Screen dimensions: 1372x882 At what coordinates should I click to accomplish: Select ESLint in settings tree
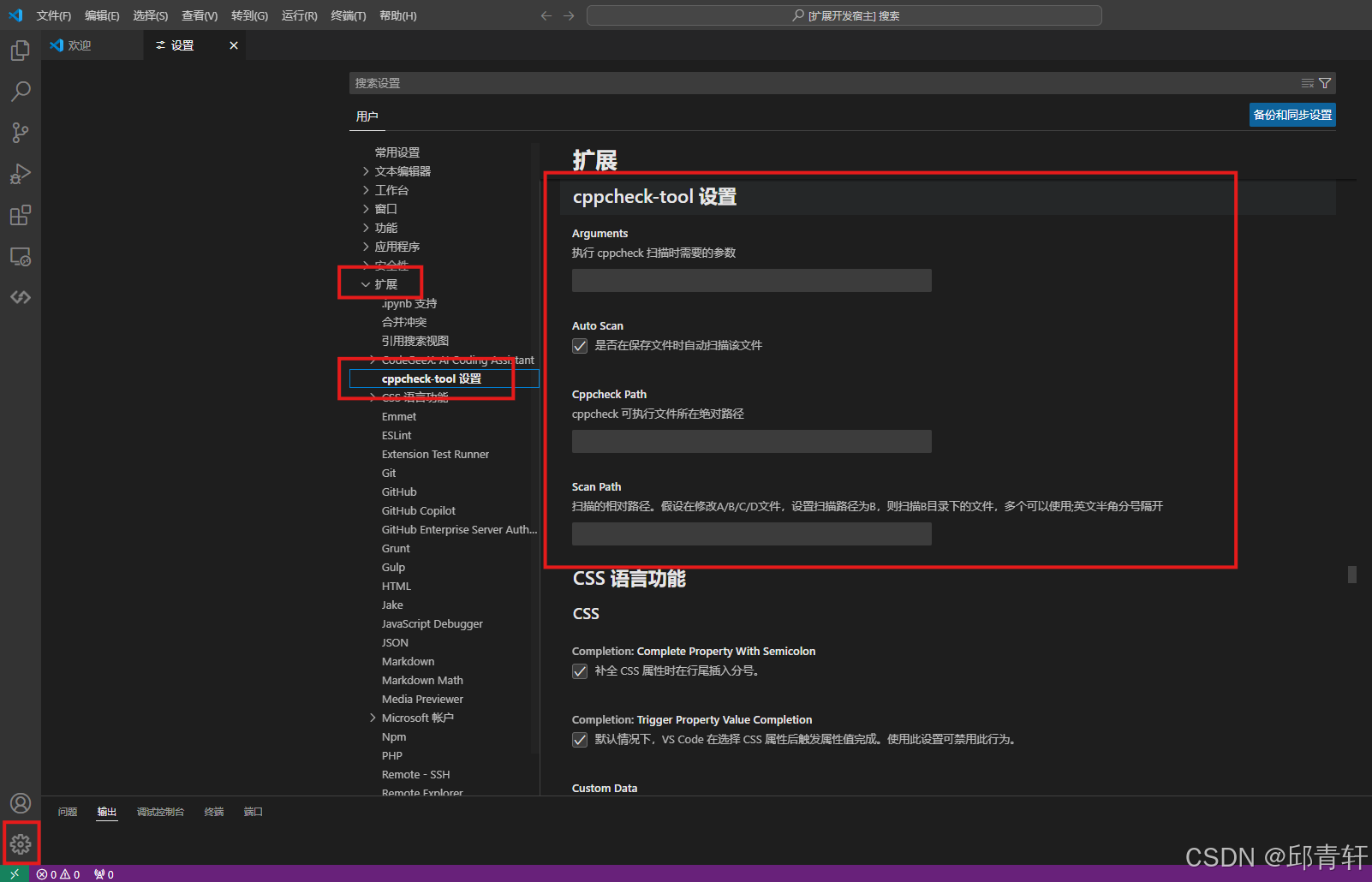pyautogui.click(x=397, y=435)
